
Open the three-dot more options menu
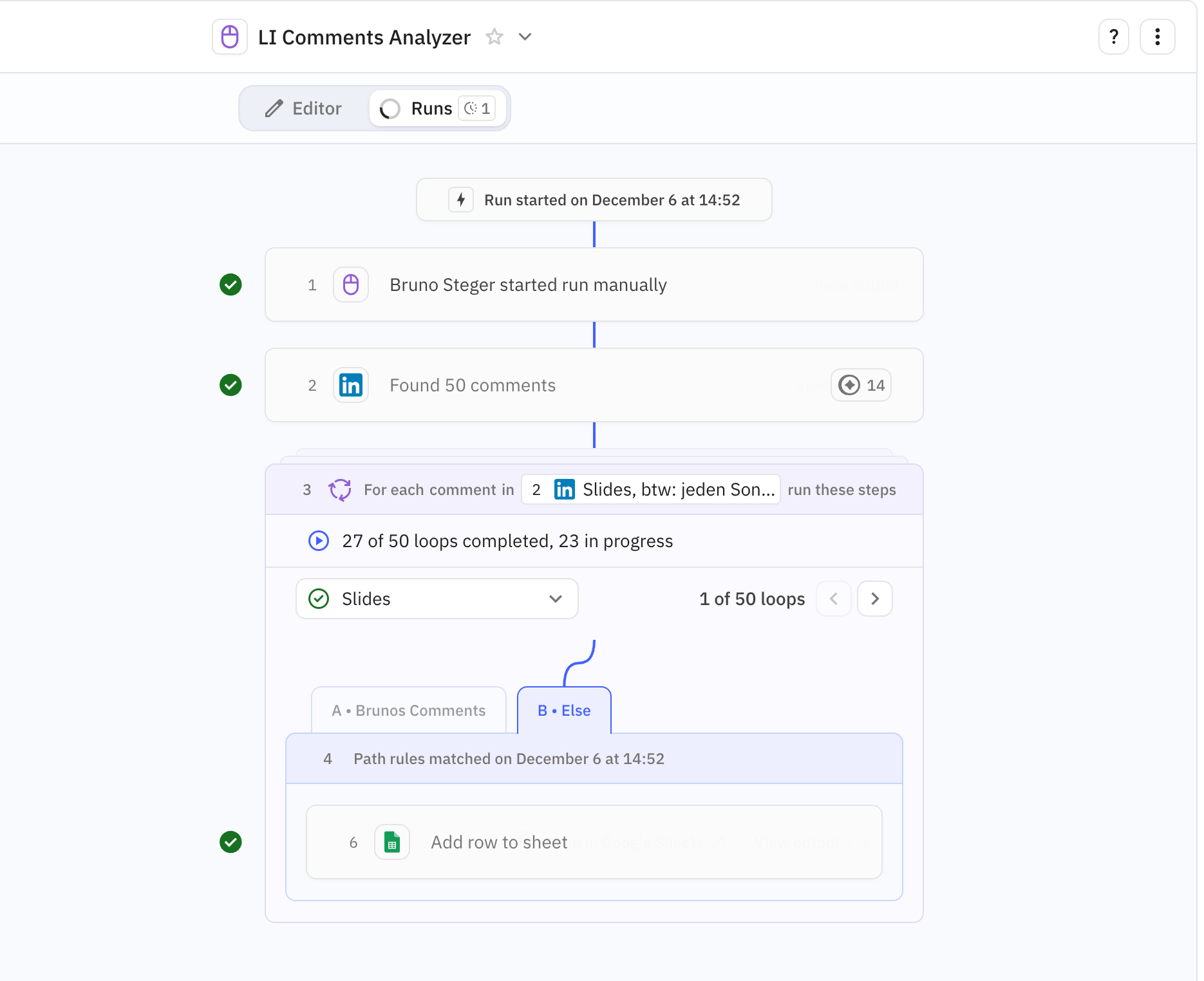[1157, 37]
